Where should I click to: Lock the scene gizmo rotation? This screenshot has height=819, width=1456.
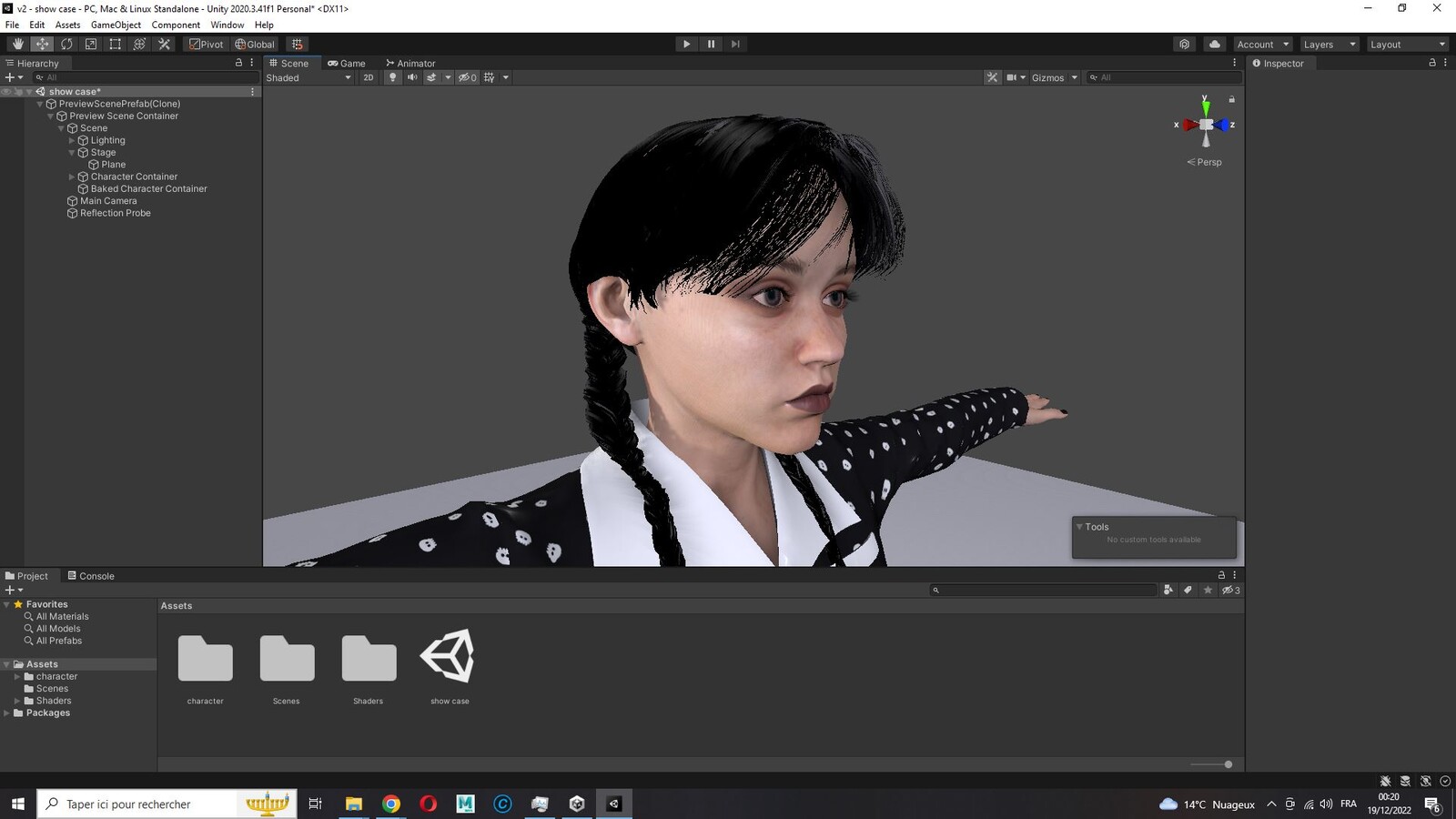coord(1232,99)
